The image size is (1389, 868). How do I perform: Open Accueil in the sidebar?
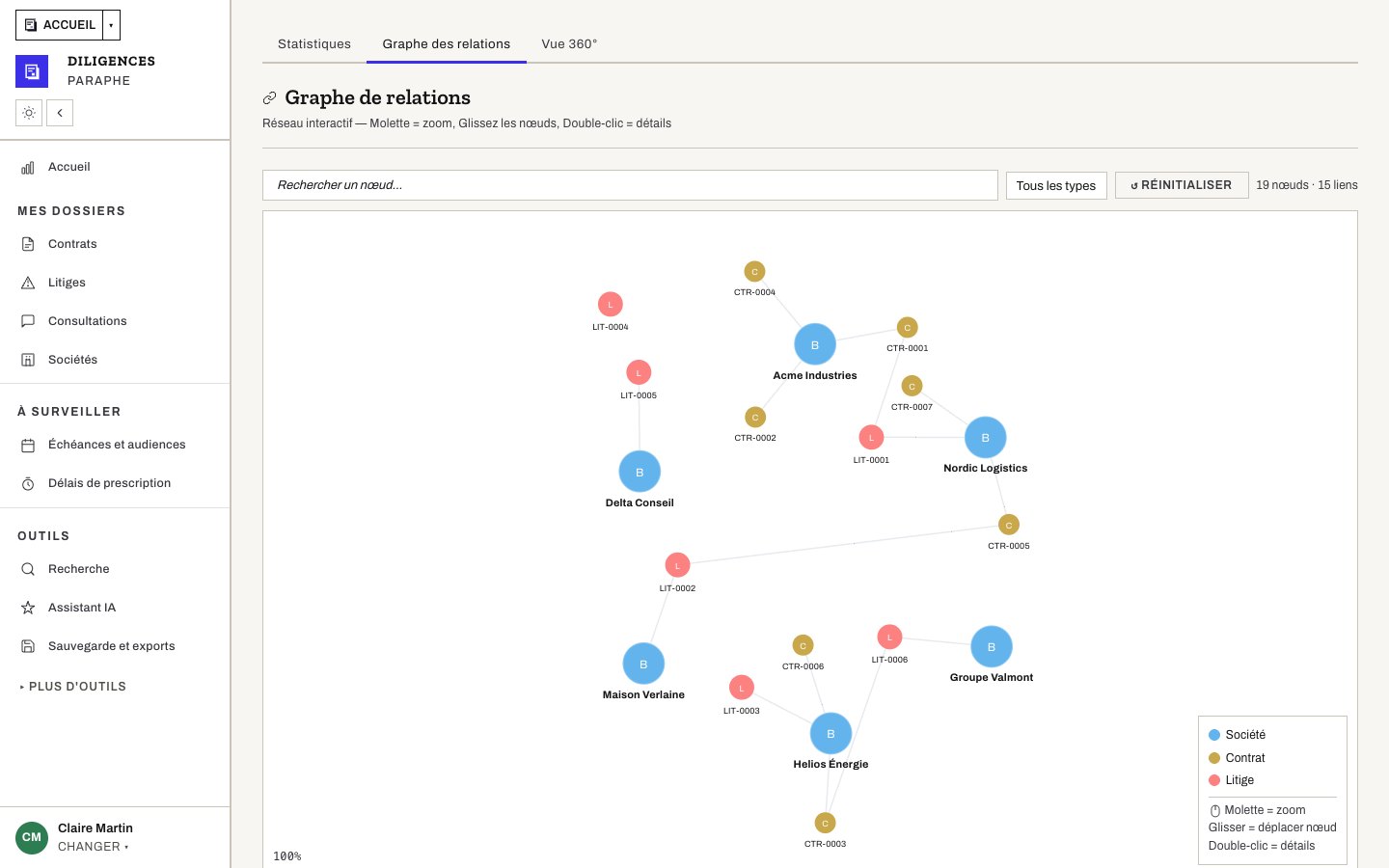pyautogui.click(x=115, y=167)
